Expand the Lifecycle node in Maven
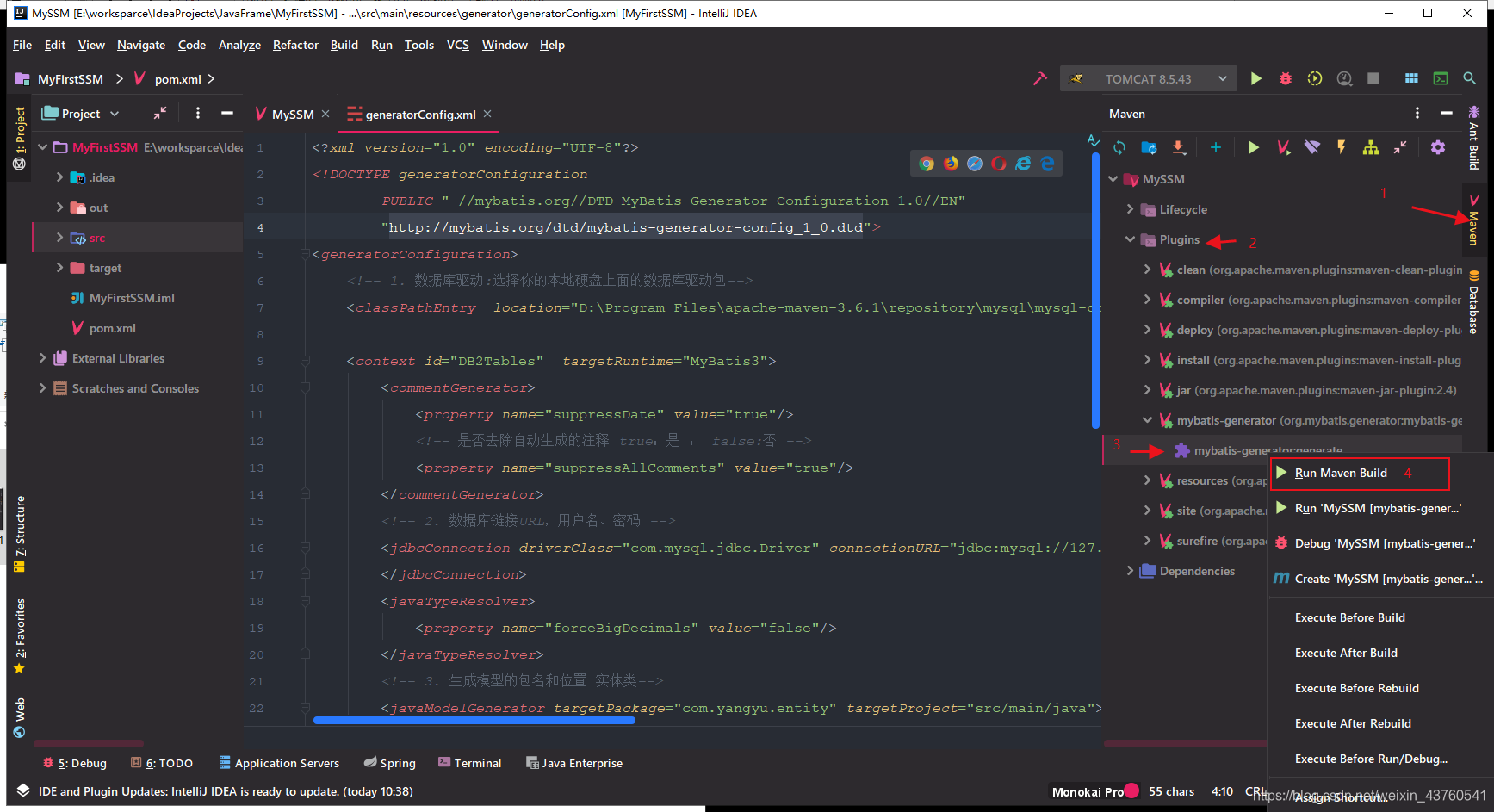This screenshot has height=812, width=1494. (1130, 209)
